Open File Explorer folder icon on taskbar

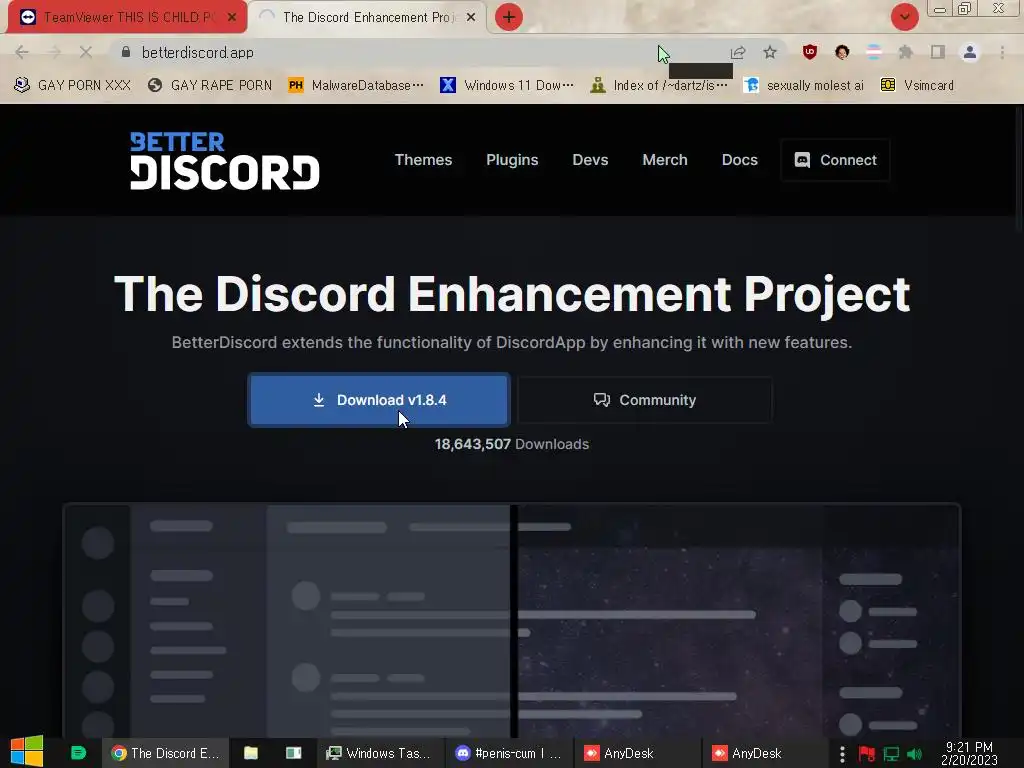click(251, 753)
